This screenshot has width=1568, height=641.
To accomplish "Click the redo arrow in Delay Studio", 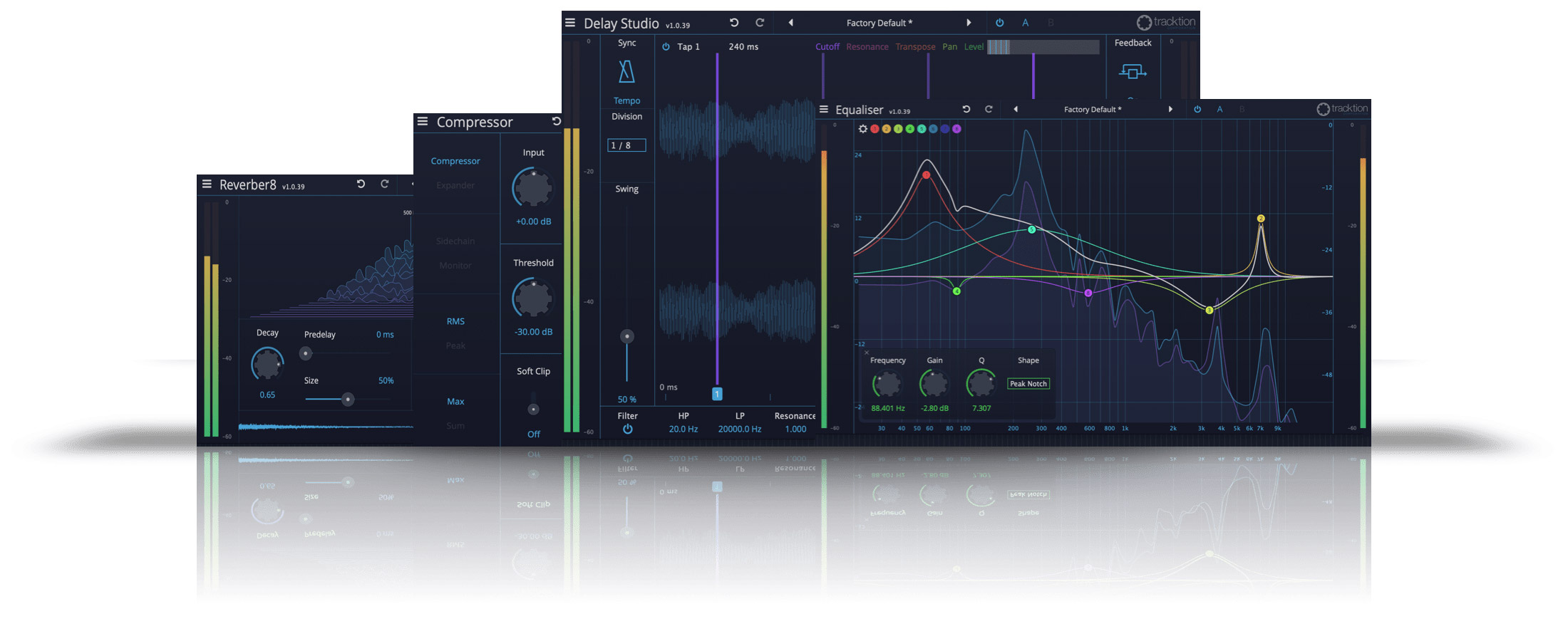I will click(760, 22).
